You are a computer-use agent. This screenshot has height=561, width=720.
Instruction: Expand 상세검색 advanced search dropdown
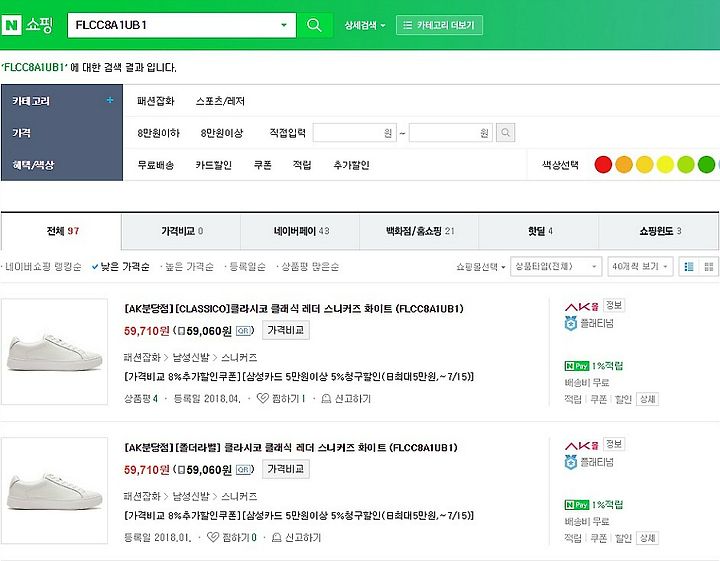pos(365,25)
